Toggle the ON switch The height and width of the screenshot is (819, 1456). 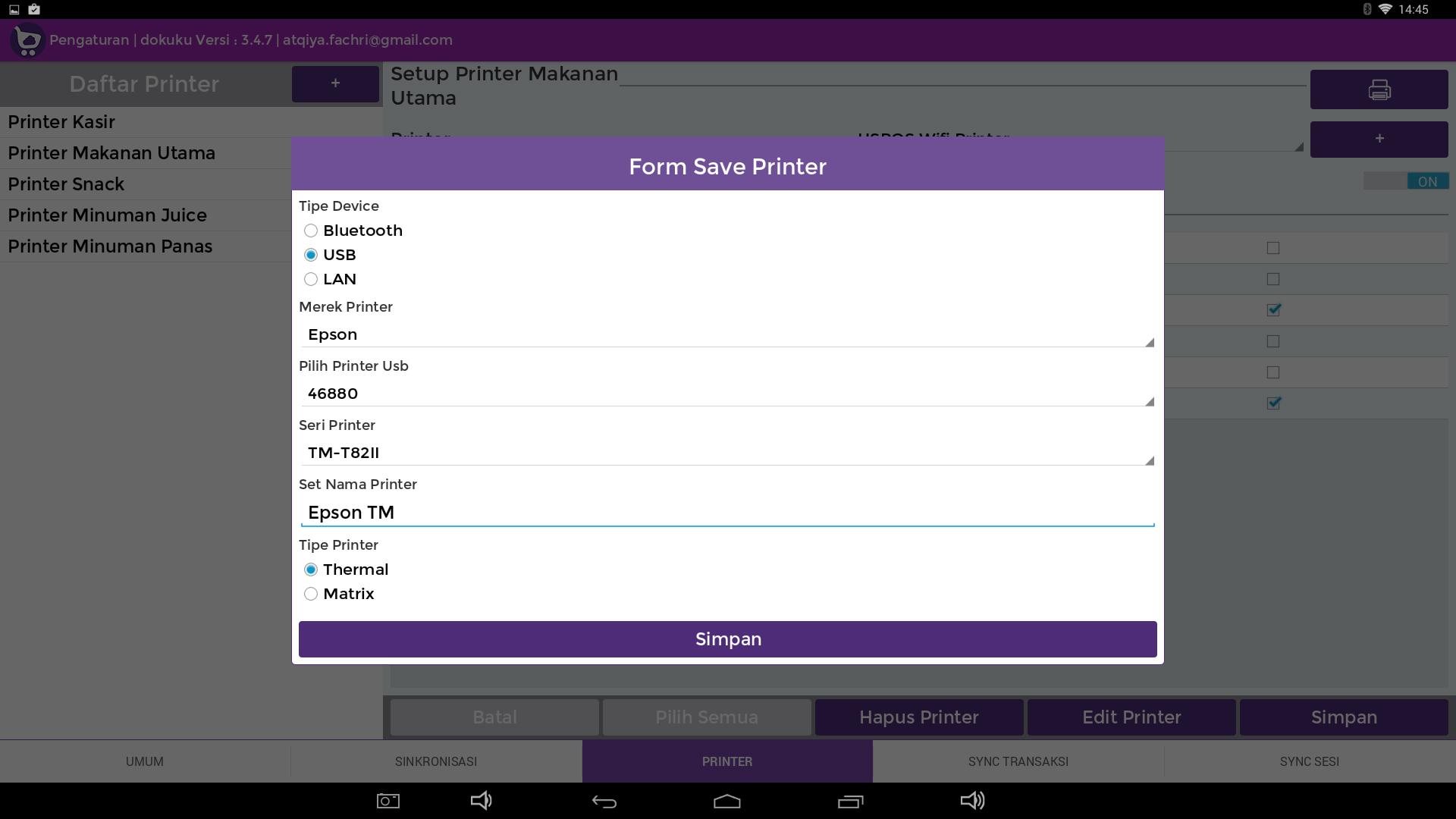coord(1406,181)
